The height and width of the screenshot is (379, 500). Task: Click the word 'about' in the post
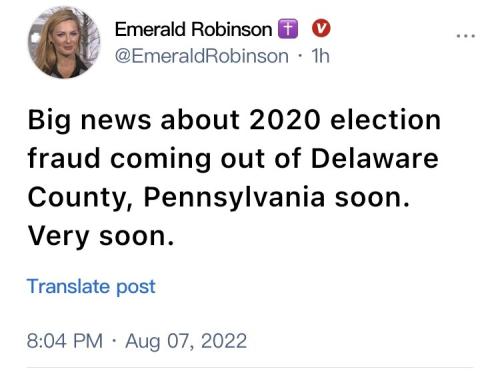point(200,119)
